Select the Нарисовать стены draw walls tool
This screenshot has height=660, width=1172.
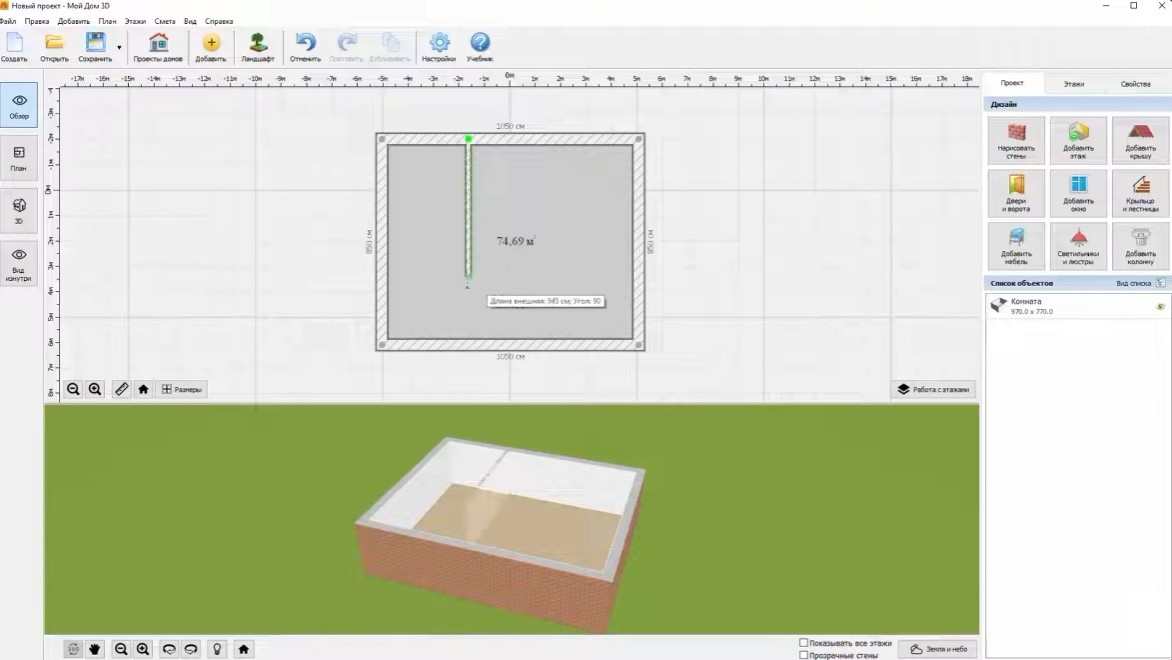point(1016,141)
